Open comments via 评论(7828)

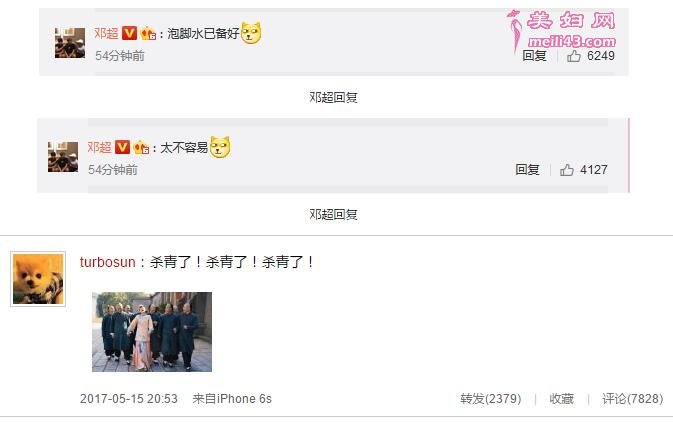tap(633, 399)
